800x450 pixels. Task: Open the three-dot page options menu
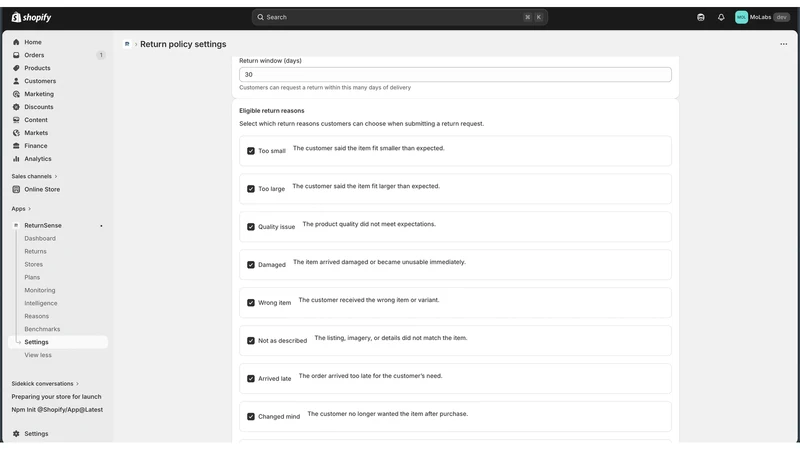click(x=784, y=44)
